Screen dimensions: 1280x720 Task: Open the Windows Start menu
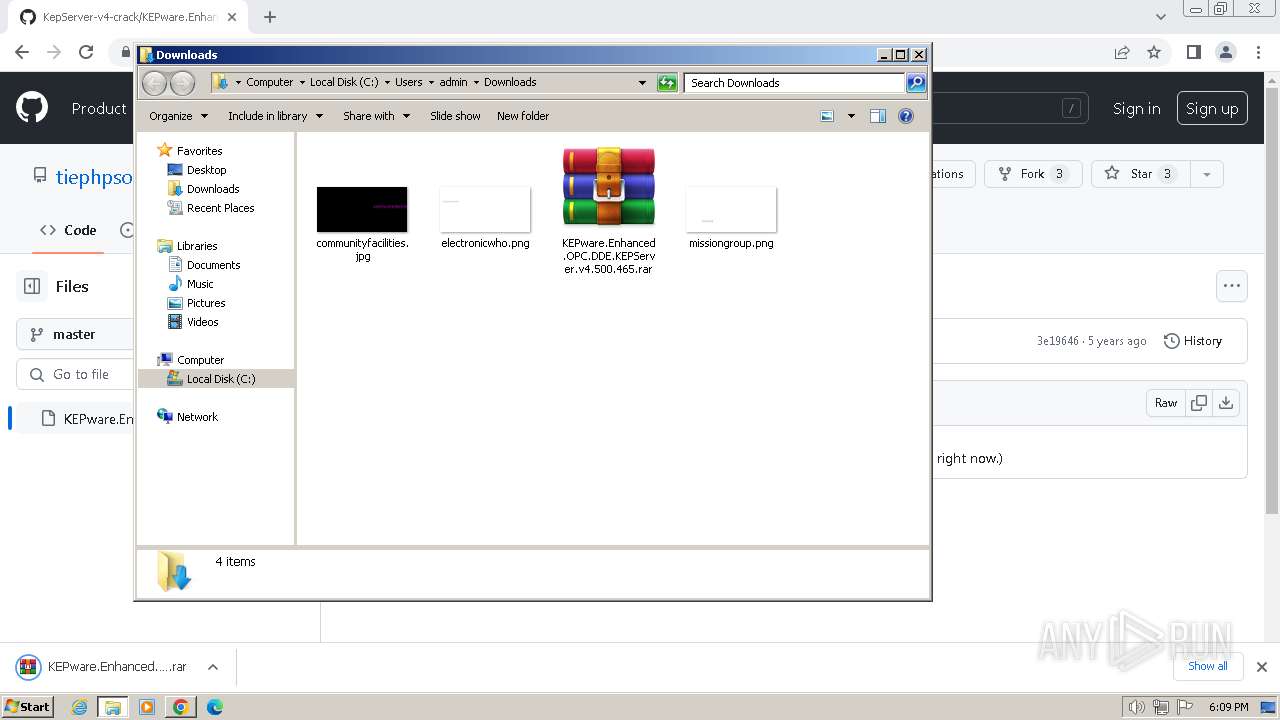[x=28, y=706]
